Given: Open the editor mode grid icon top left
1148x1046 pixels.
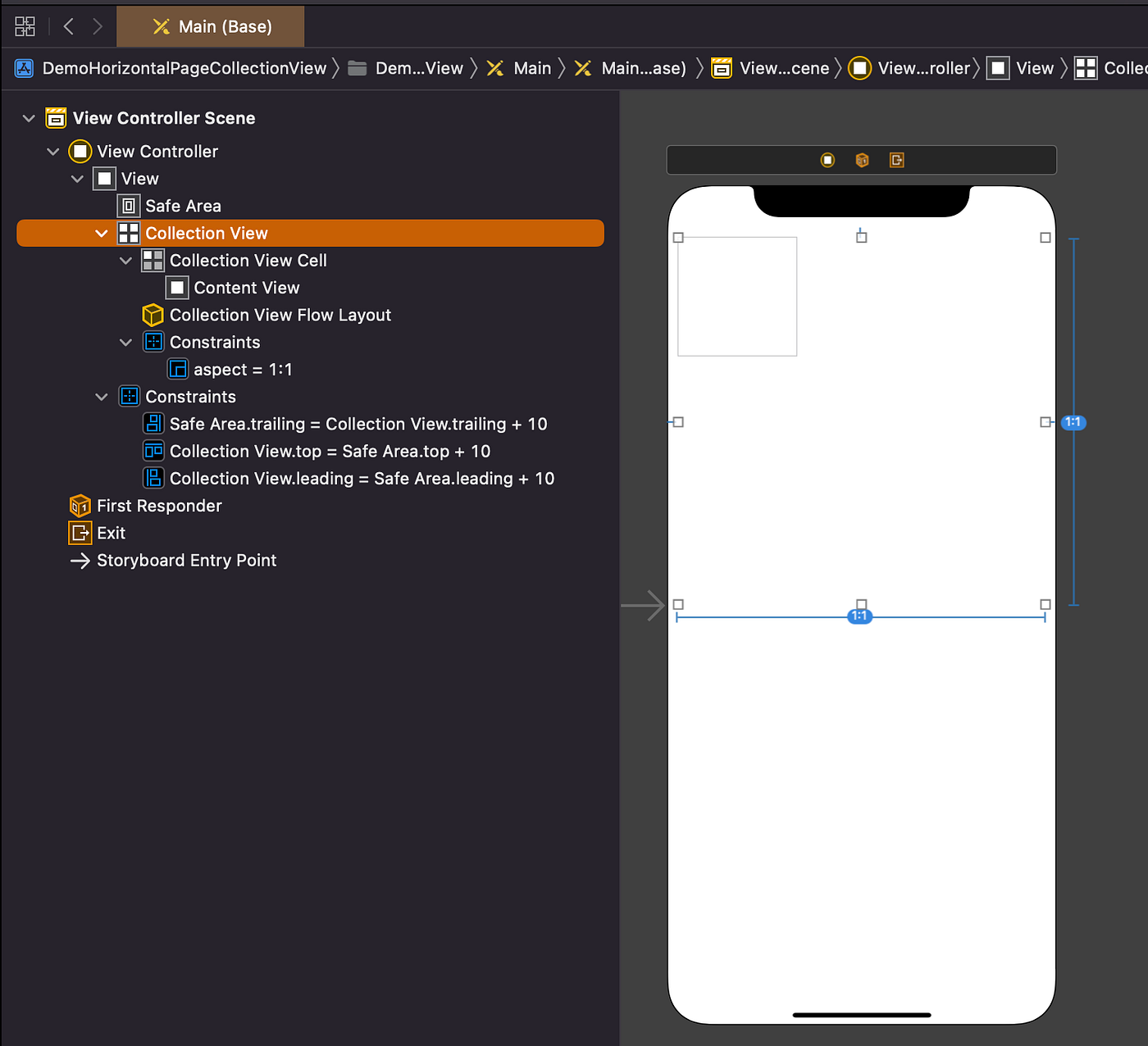Looking at the screenshot, I should coord(25,25).
